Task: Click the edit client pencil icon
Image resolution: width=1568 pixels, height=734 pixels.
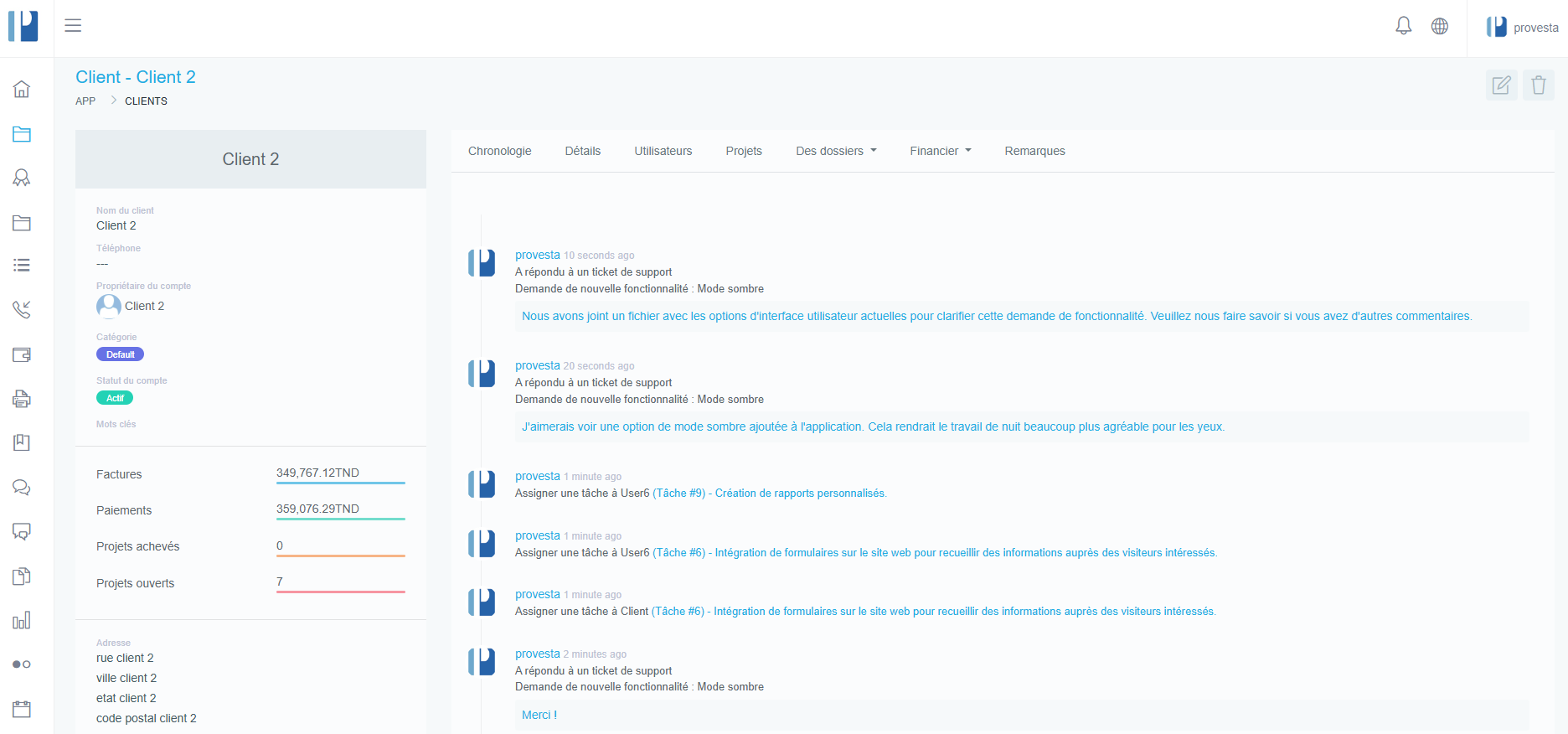Action: (1501, 85)
